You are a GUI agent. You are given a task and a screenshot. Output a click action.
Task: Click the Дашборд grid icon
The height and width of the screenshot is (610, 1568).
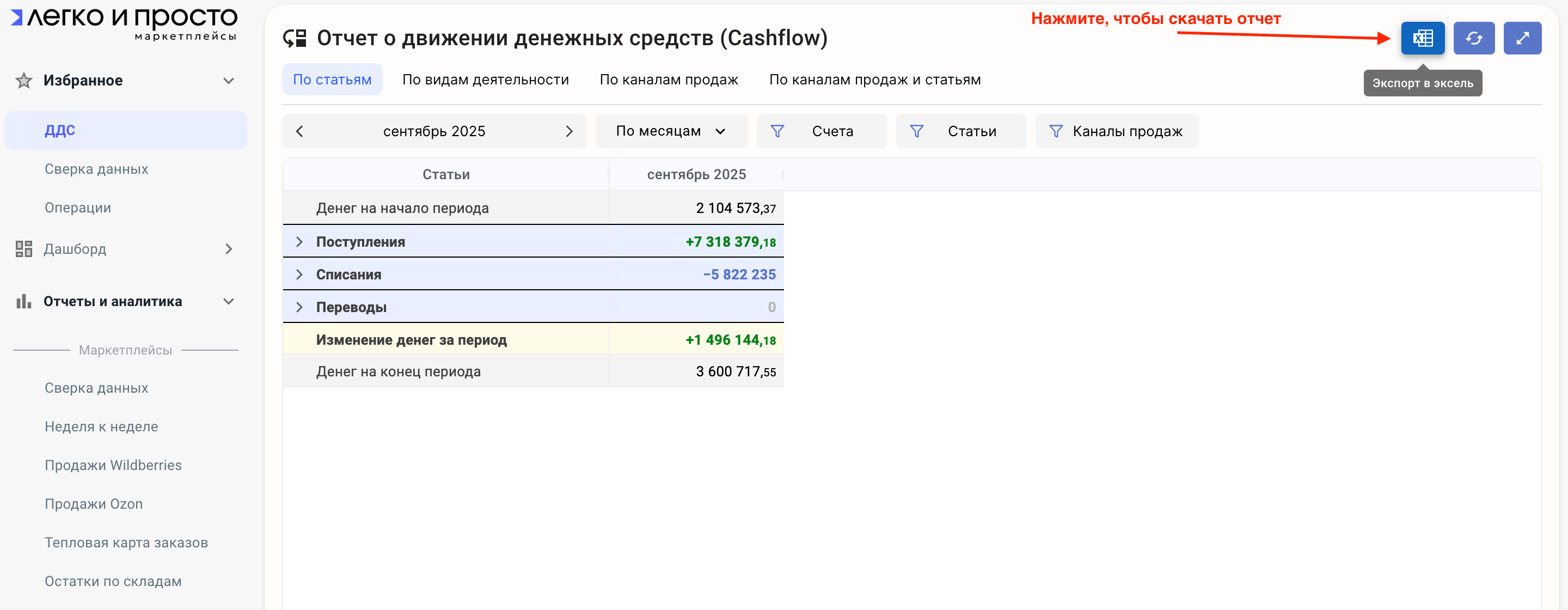[x=24, y=248]
